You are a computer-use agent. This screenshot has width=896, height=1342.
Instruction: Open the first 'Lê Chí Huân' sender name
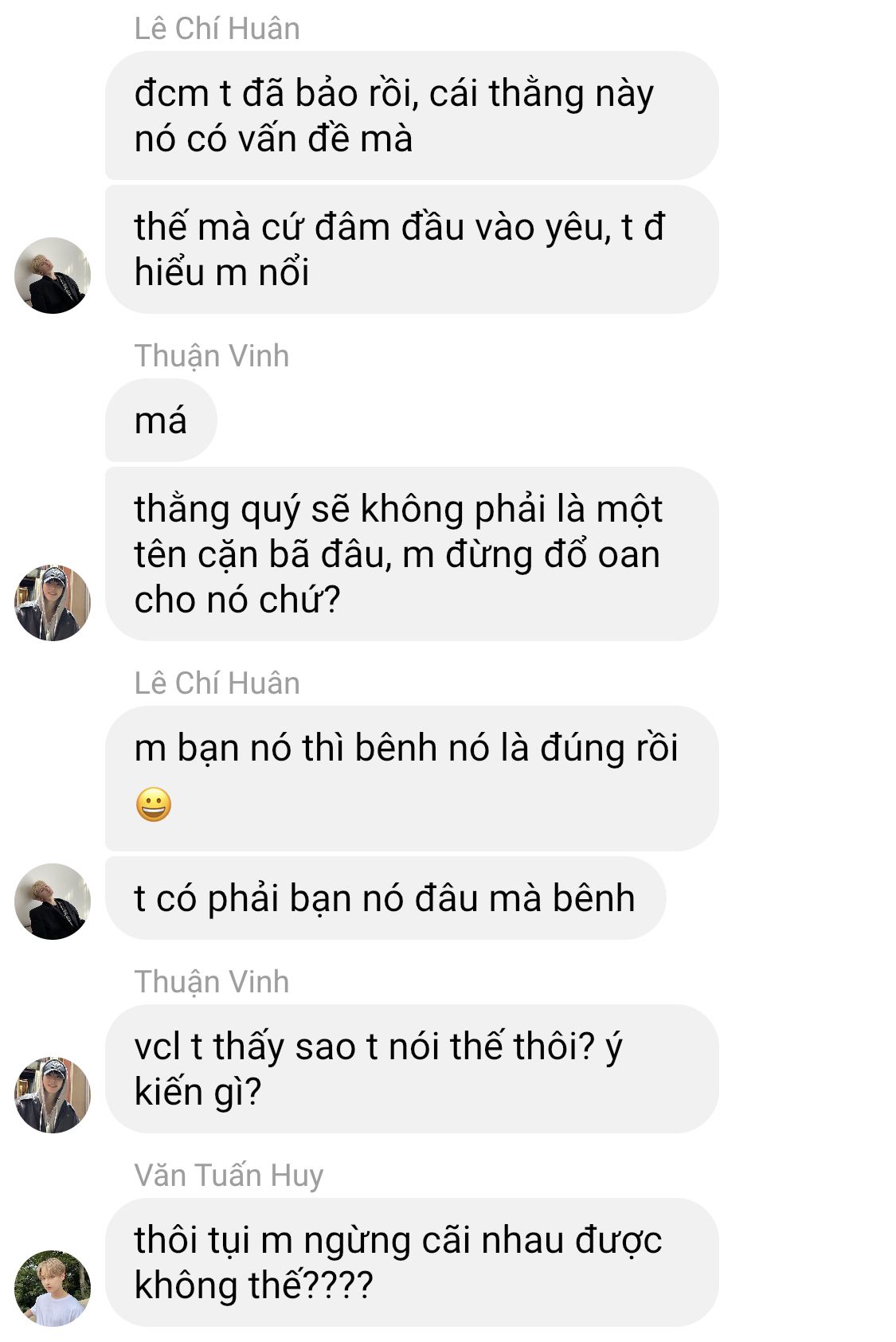coord(217,29)
